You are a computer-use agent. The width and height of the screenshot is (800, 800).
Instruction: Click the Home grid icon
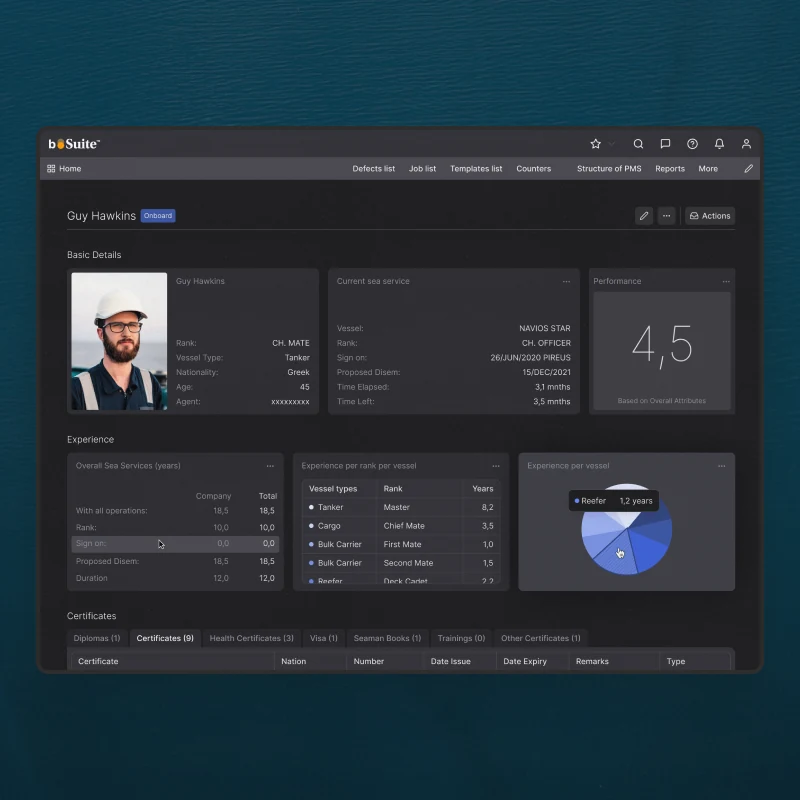pos(51,168)
